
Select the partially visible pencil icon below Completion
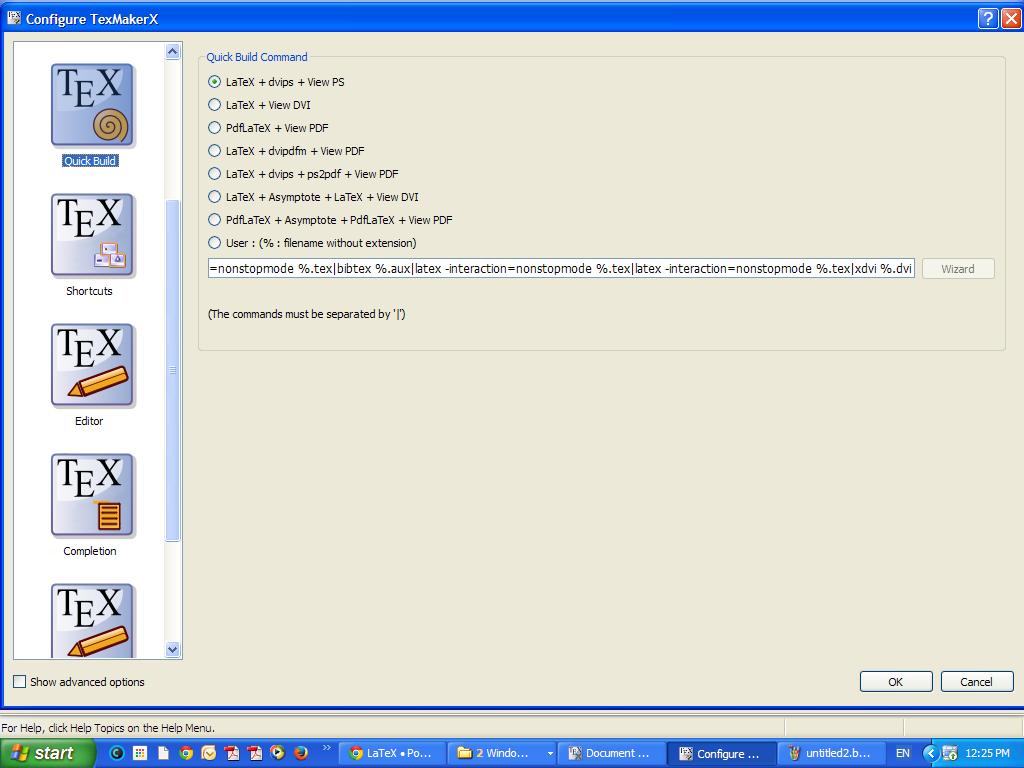click(92, 620)
